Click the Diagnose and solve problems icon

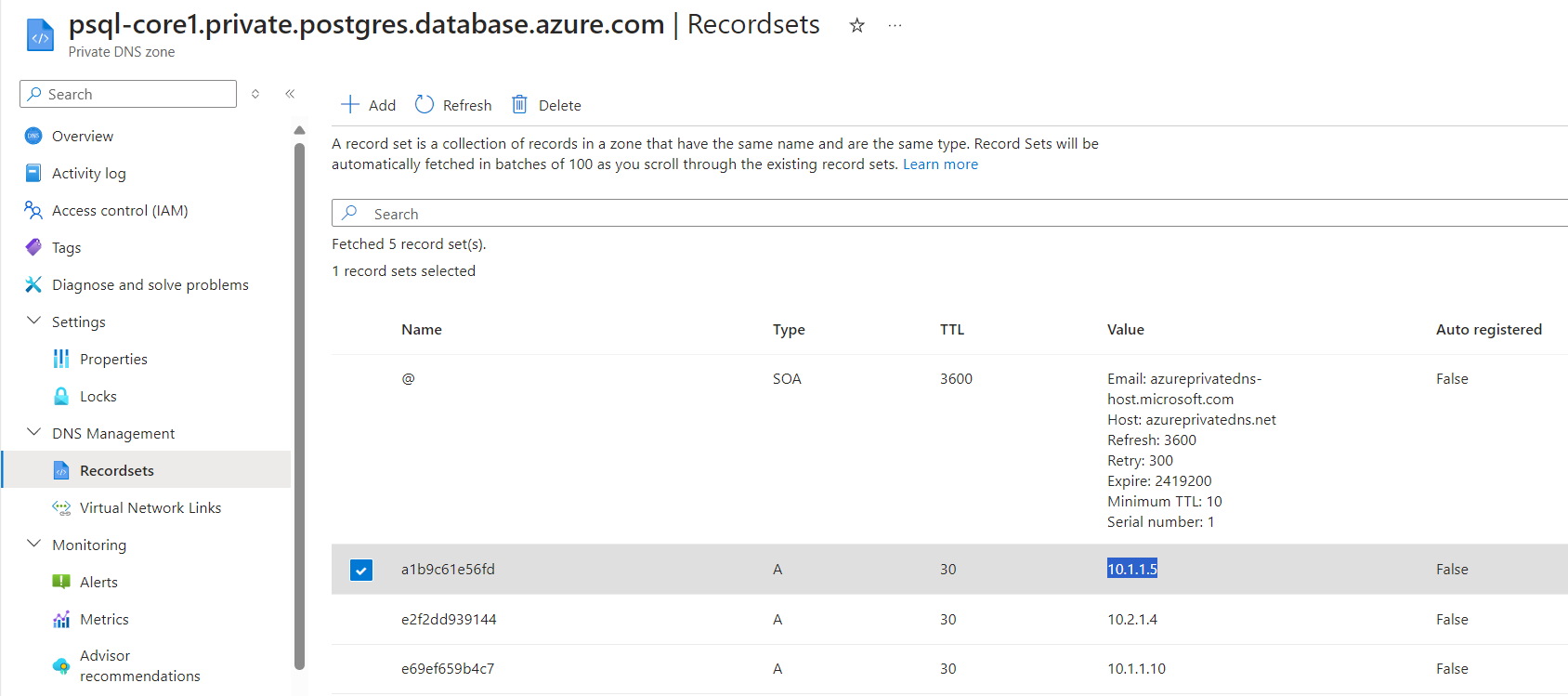[x=33, y=284]
